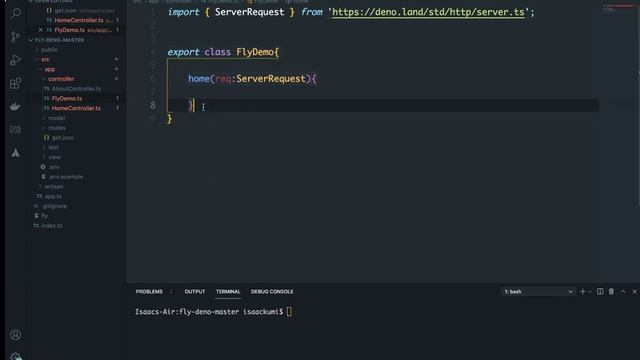Open the Run and Debug view
The width and height of the screenshot is (640, 360).
click(x=16, y=60)
